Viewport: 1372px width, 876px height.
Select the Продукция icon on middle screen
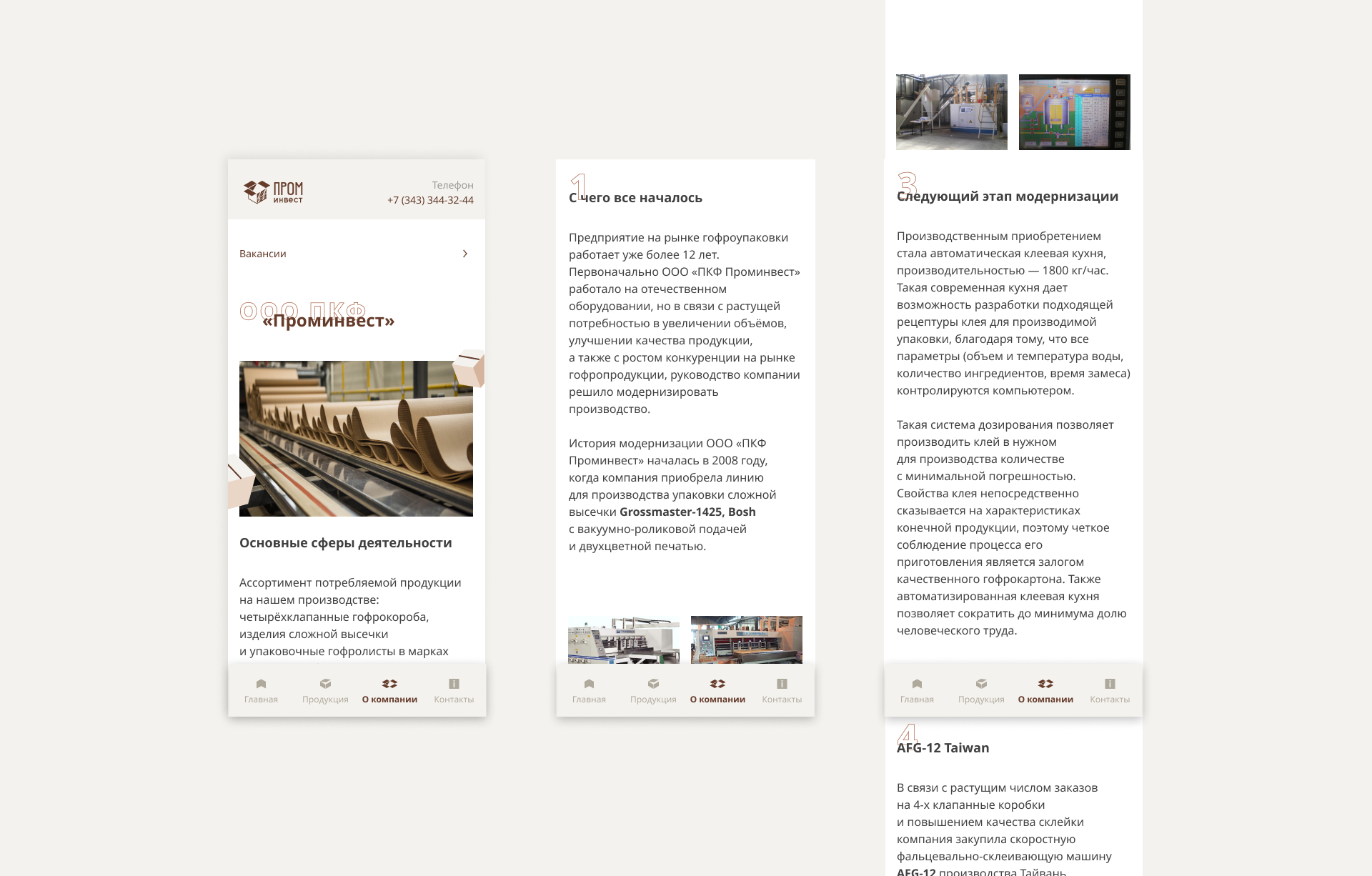(653, 684)
